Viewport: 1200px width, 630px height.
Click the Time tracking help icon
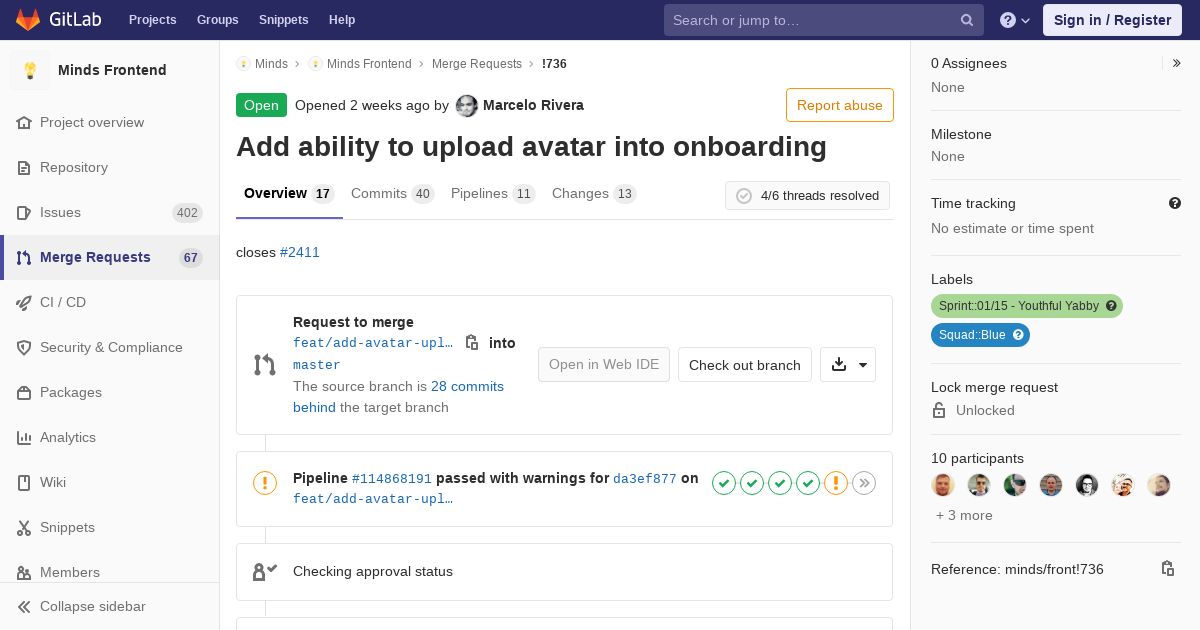point(1175,203)
